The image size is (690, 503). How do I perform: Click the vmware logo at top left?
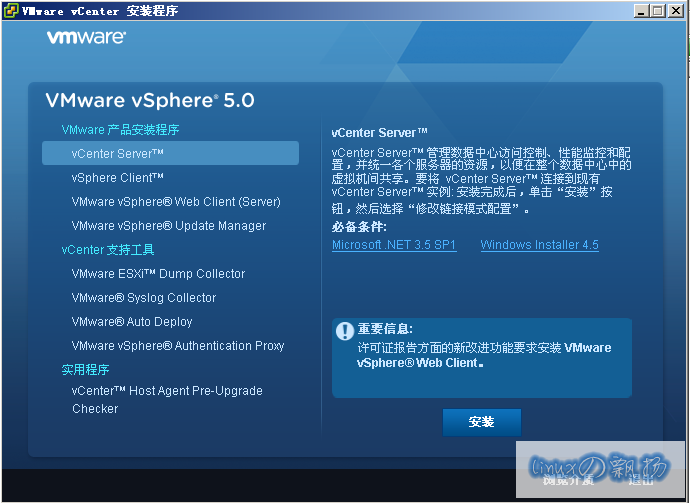coord(86,38)
